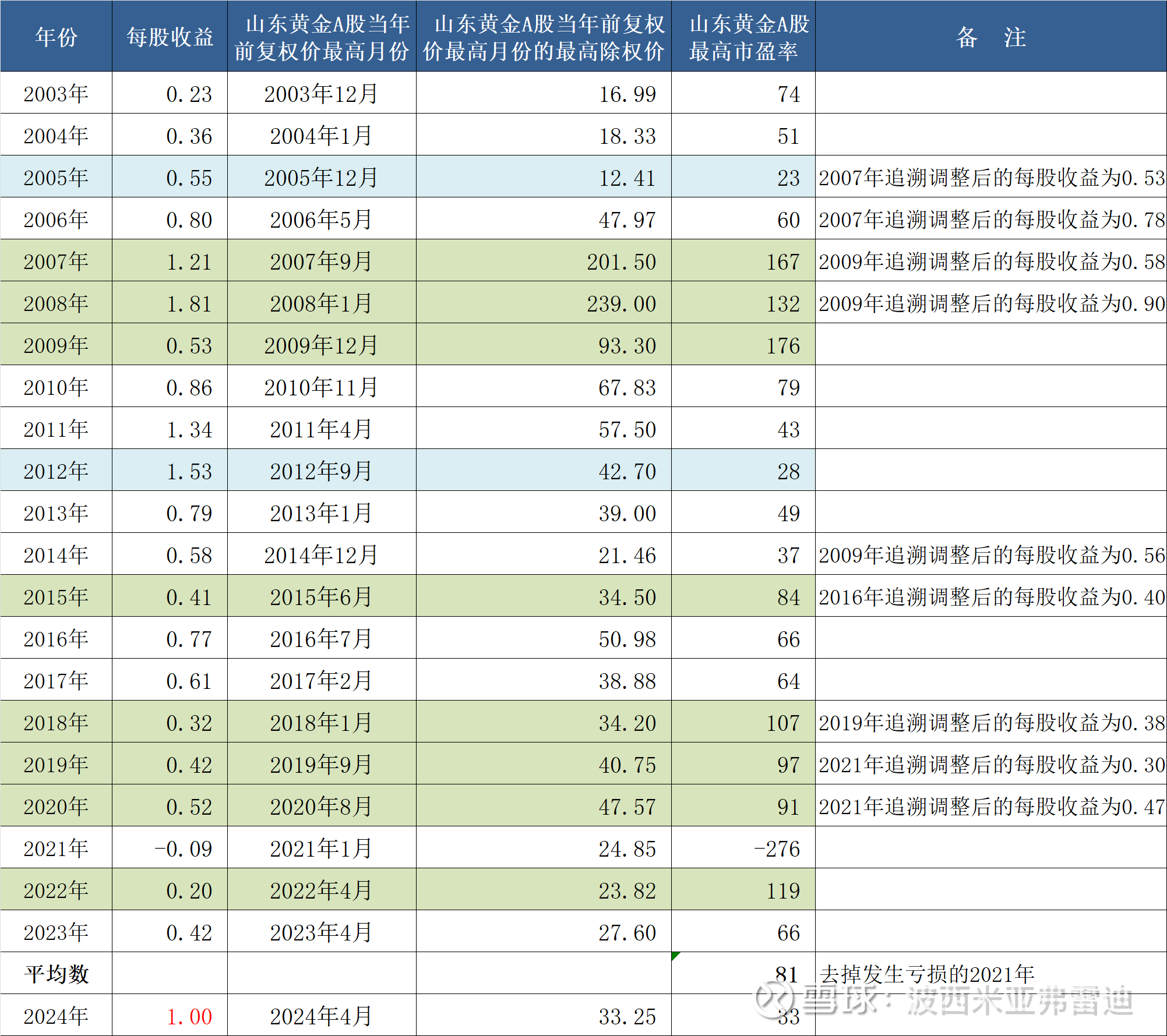Select the P/E value 132
1167x1036 pixels.
[783, 304]
